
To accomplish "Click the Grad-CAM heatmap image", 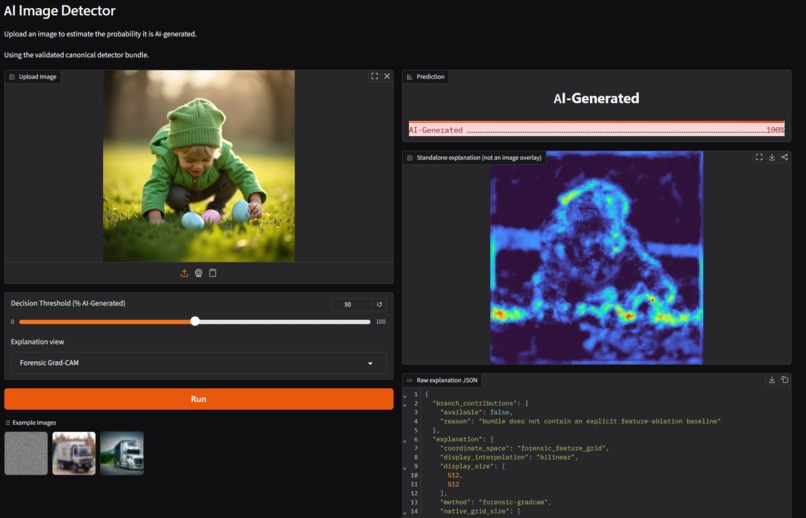I will [x=596, y=257].
